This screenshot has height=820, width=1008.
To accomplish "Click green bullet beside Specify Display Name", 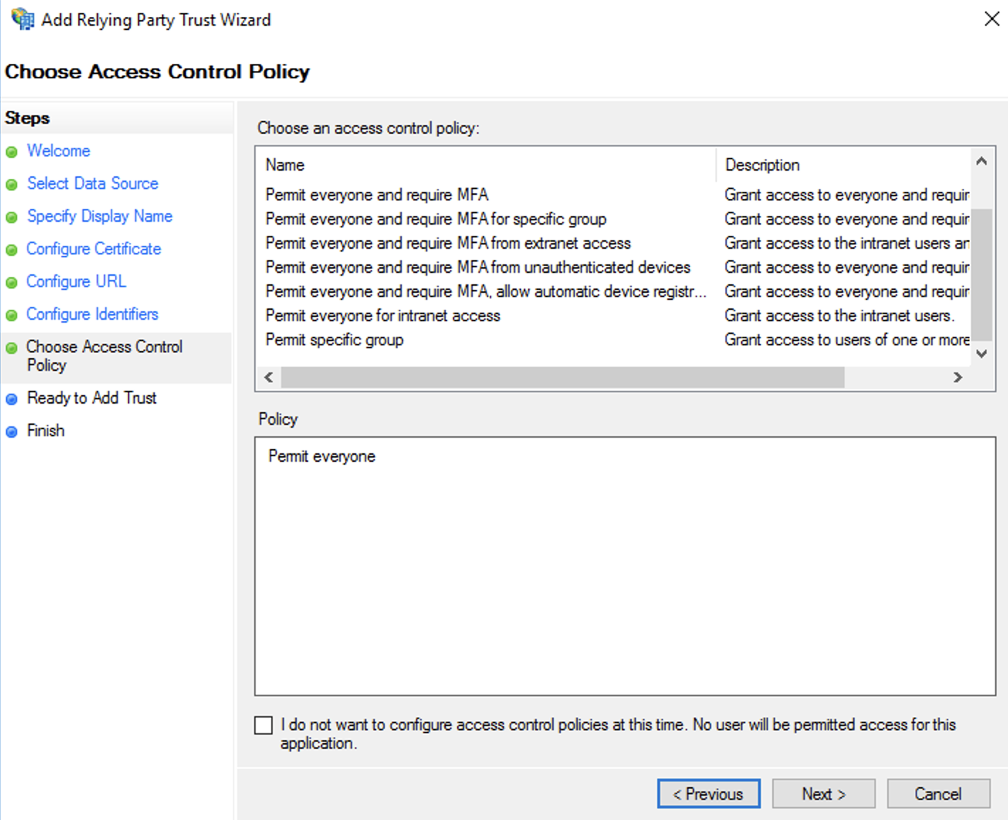I will coord(12,217).
